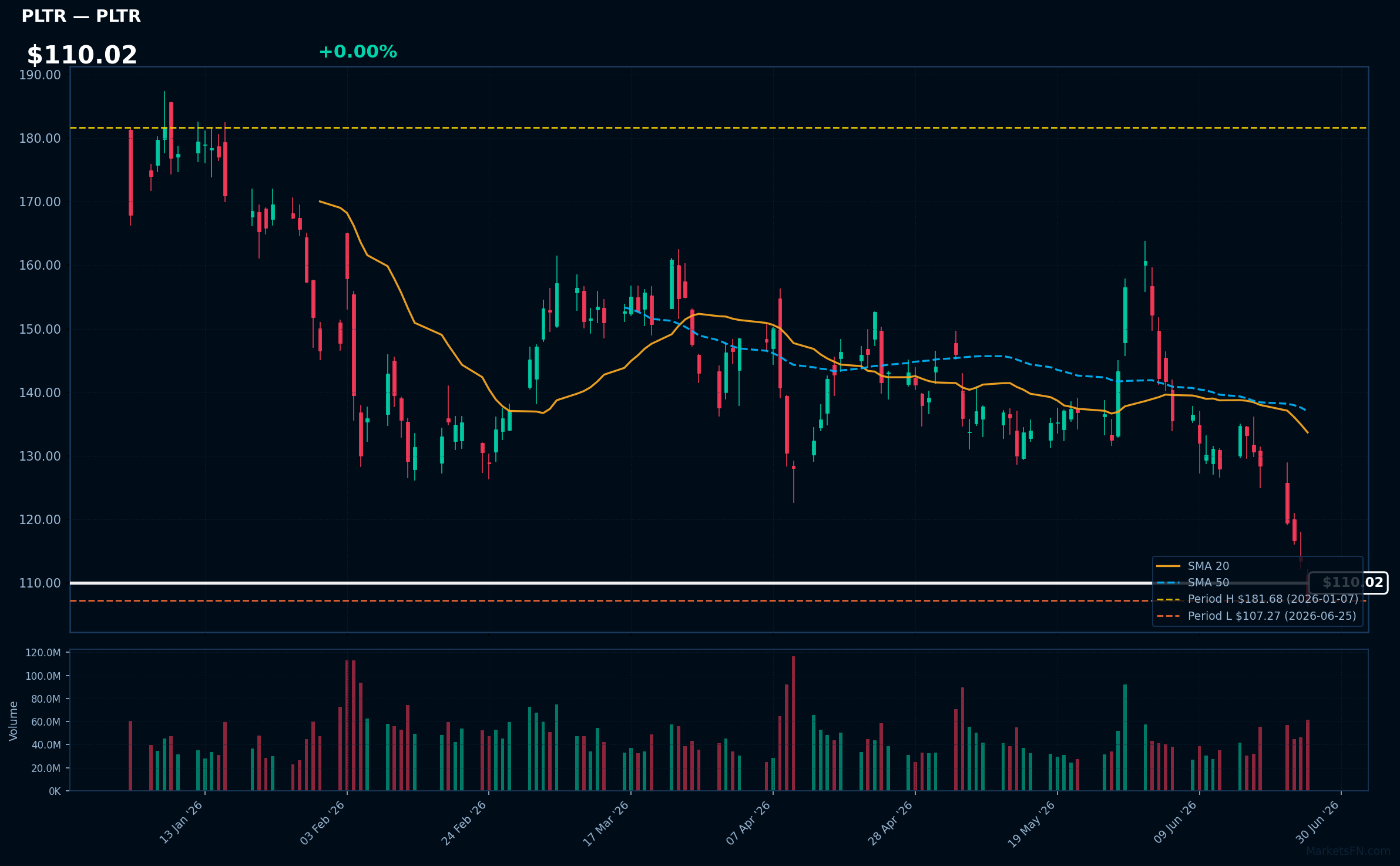Click the 160.00 price axis label
Screen dimensions: 1400x866
pos(40,265)
